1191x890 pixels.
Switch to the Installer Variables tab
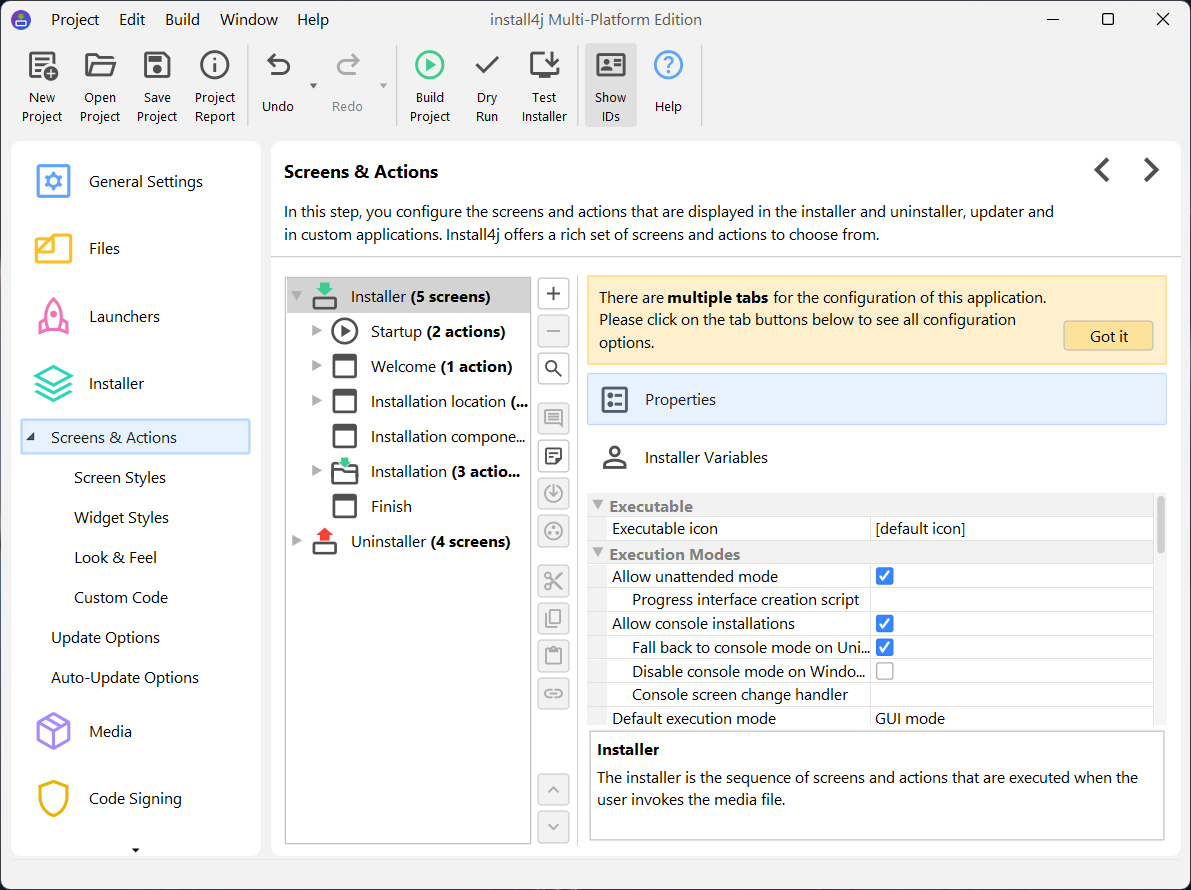pos(706,458)
